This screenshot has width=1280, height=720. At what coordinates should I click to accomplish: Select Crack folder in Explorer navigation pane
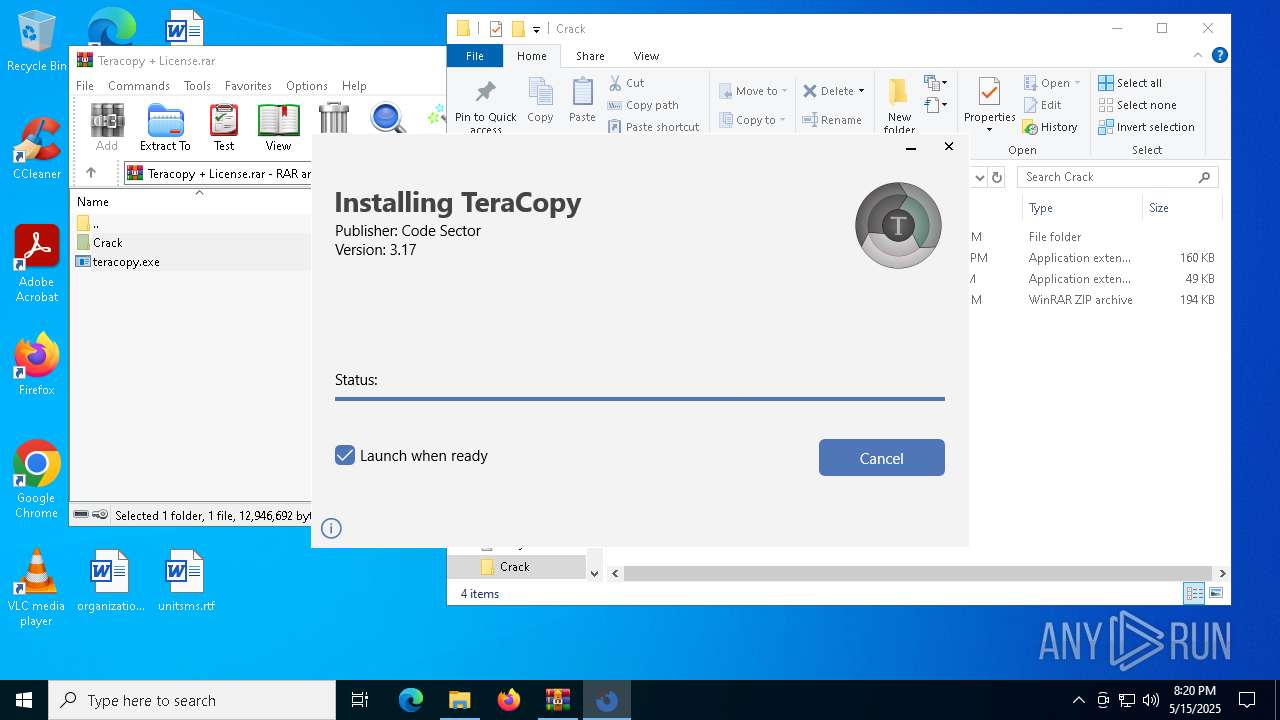click(x=516, y=567)
